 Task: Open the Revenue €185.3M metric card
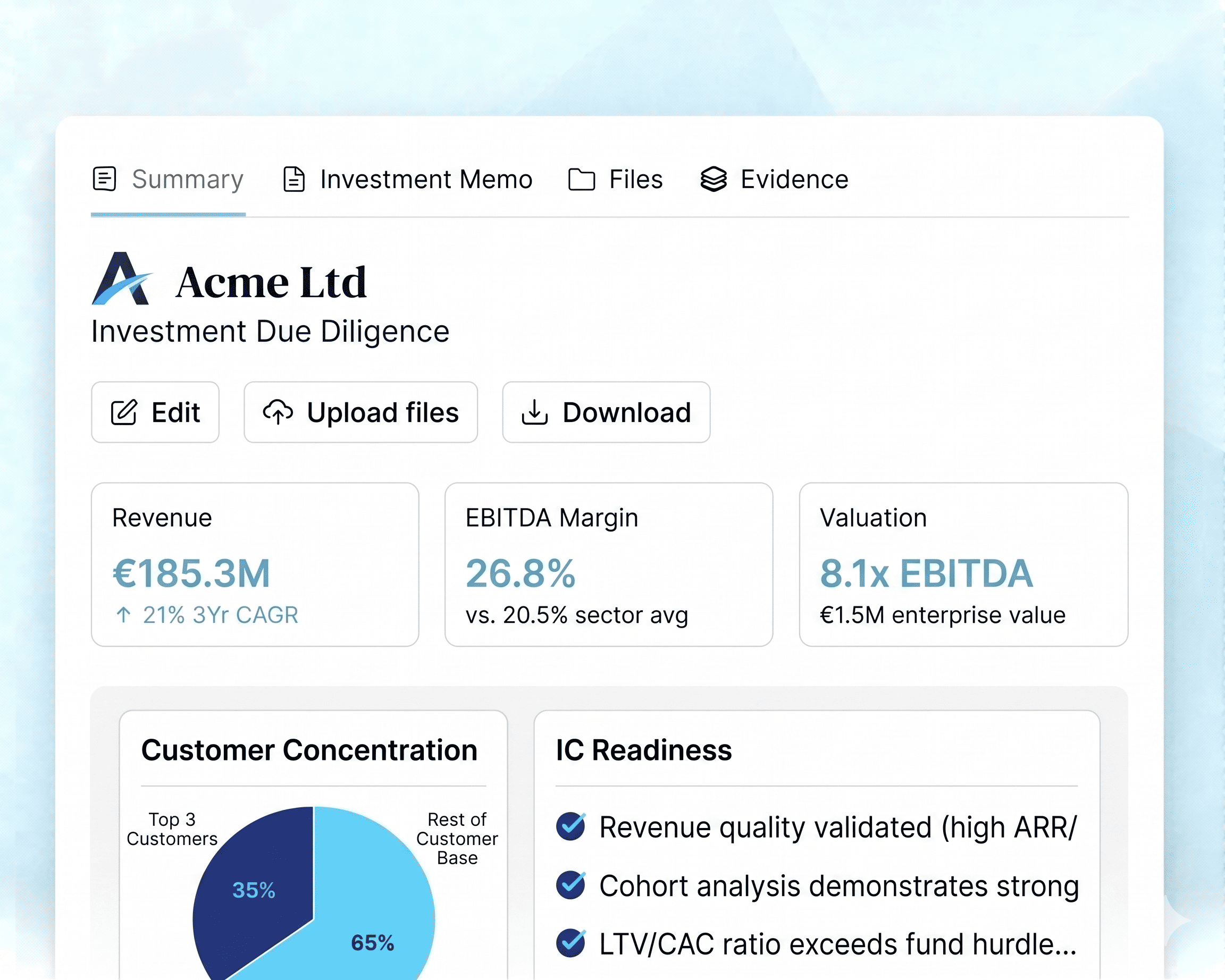255,564
